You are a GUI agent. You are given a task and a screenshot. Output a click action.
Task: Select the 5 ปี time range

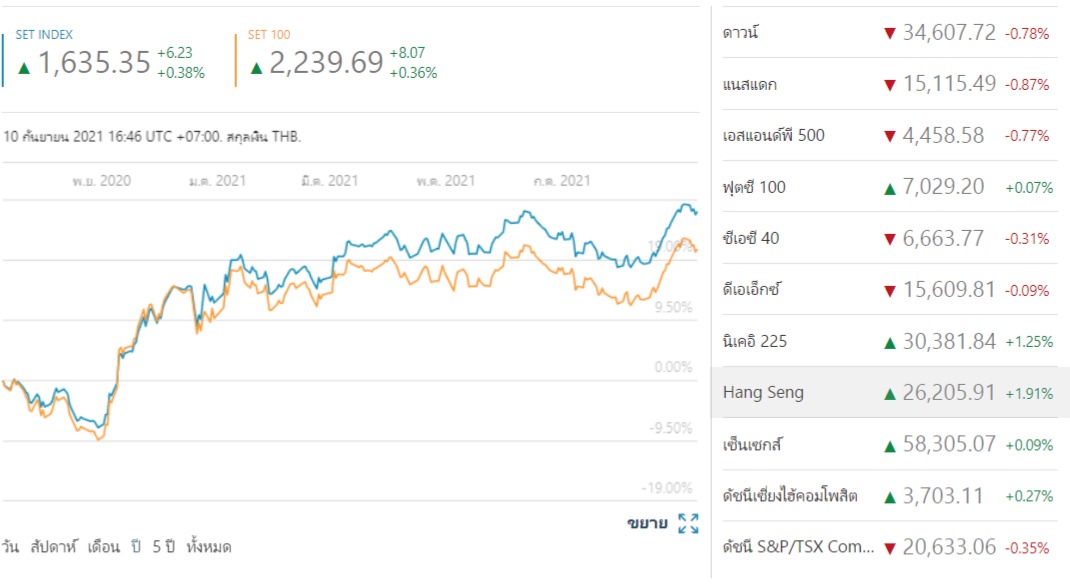pyautogui.click(x=163, y=547)
